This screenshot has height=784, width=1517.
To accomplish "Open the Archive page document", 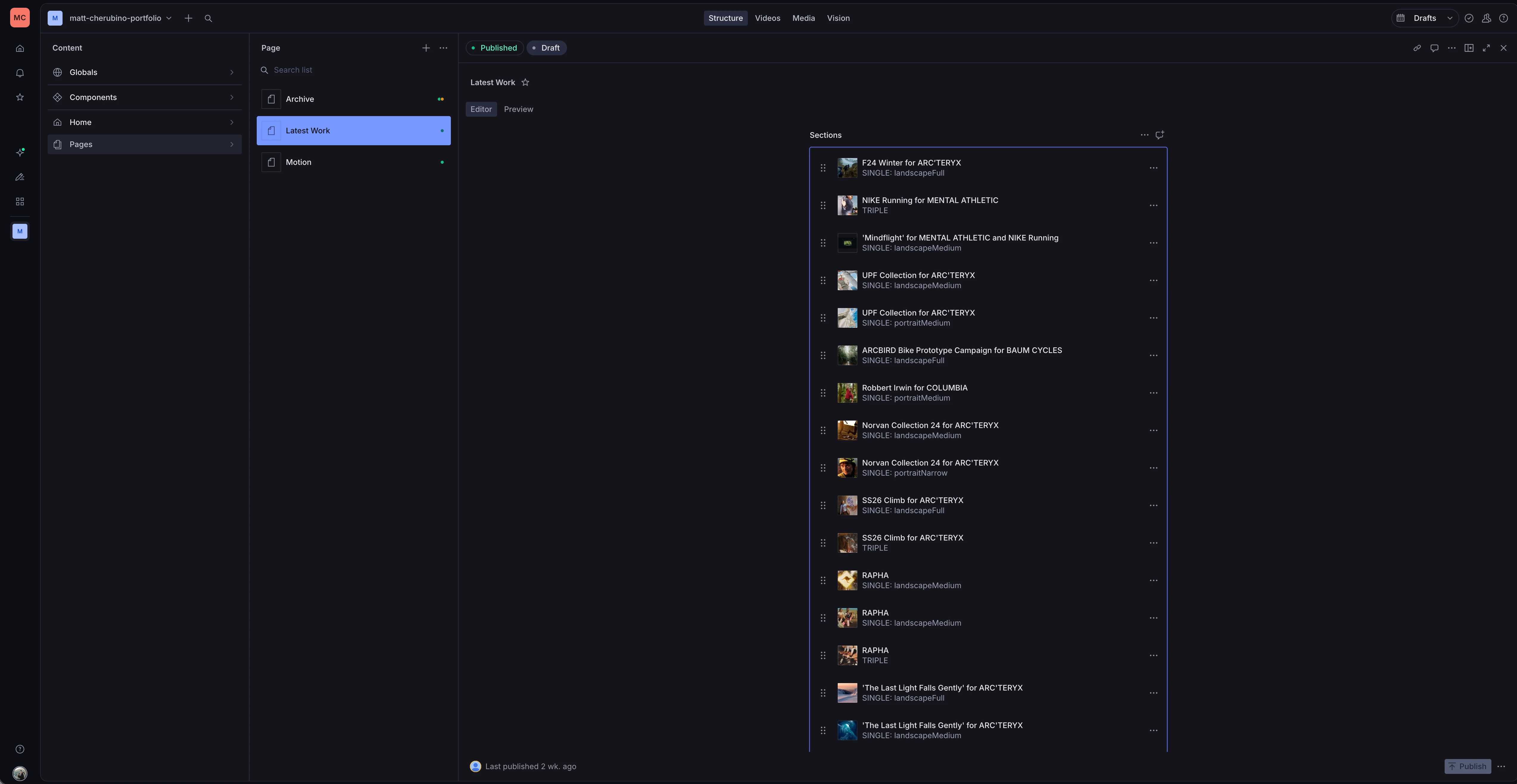I will click(x=353, y=99).
